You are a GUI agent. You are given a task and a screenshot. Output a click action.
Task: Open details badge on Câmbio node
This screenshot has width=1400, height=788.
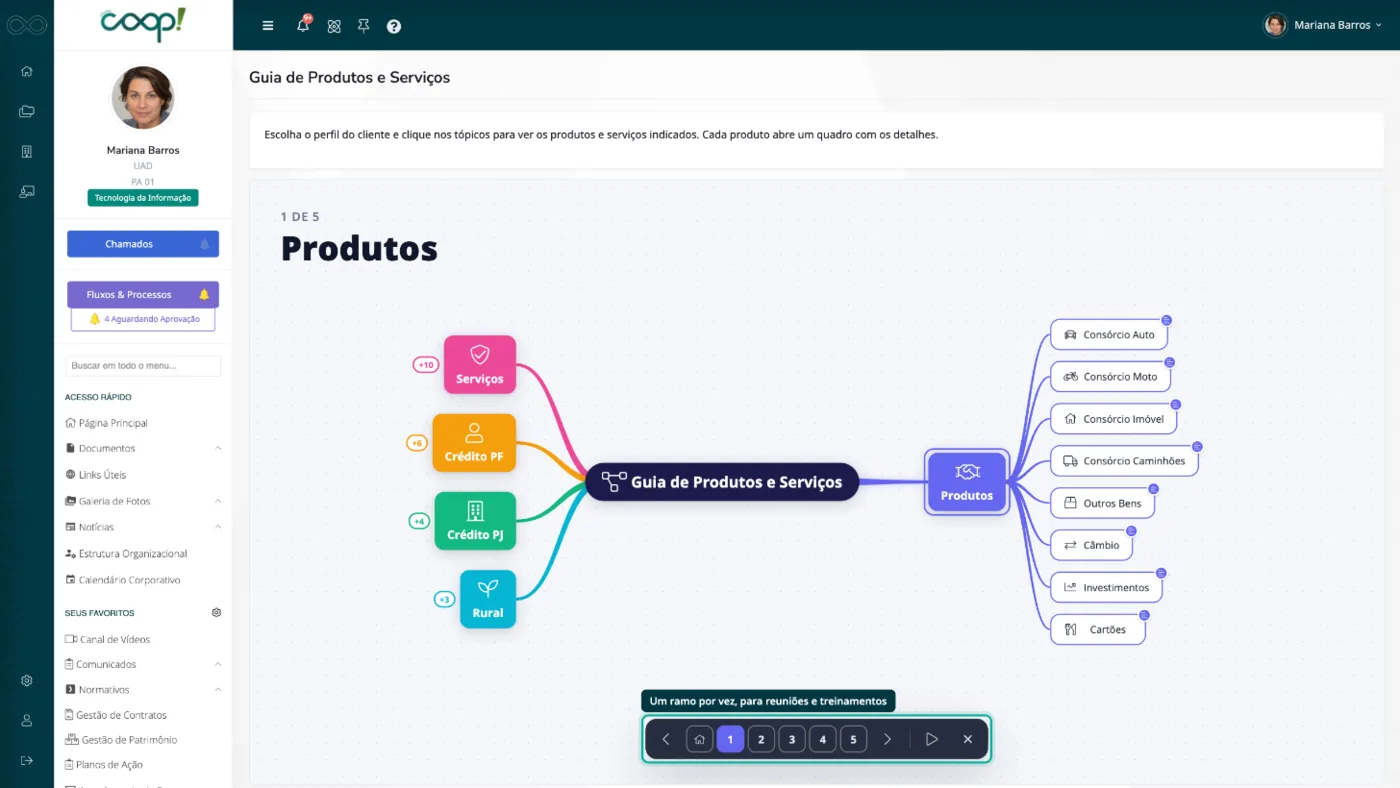coord(1132,531)
